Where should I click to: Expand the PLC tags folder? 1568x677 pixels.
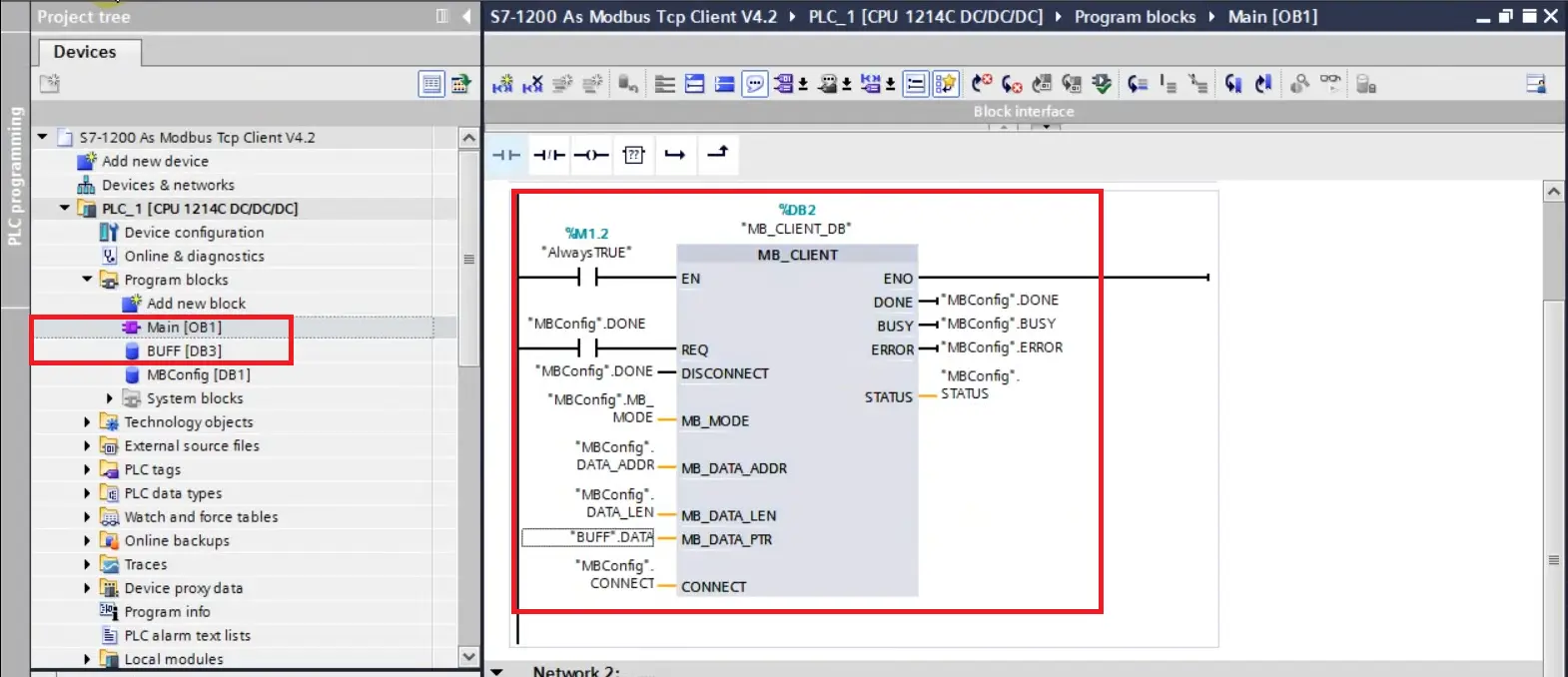(87, 469)
